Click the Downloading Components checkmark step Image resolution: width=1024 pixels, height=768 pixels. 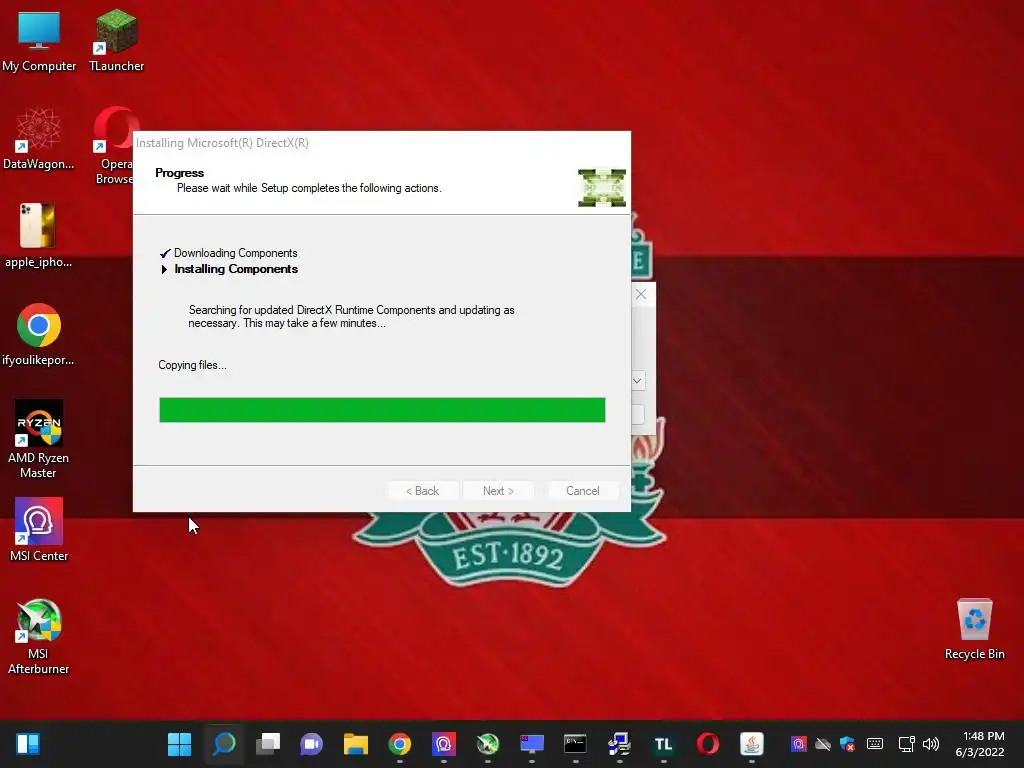coord(229,253)
